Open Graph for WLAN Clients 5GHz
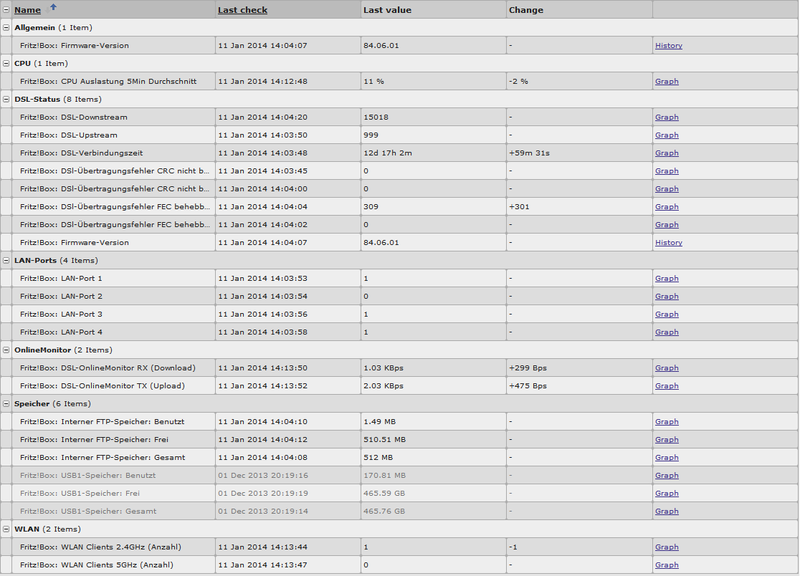 pos(667,566)
